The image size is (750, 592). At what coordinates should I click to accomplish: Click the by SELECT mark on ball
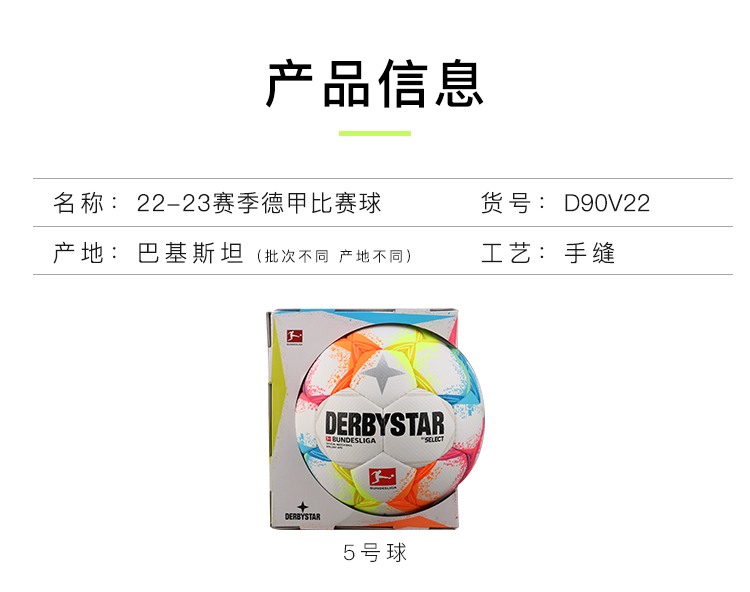(x=432, y=439)
